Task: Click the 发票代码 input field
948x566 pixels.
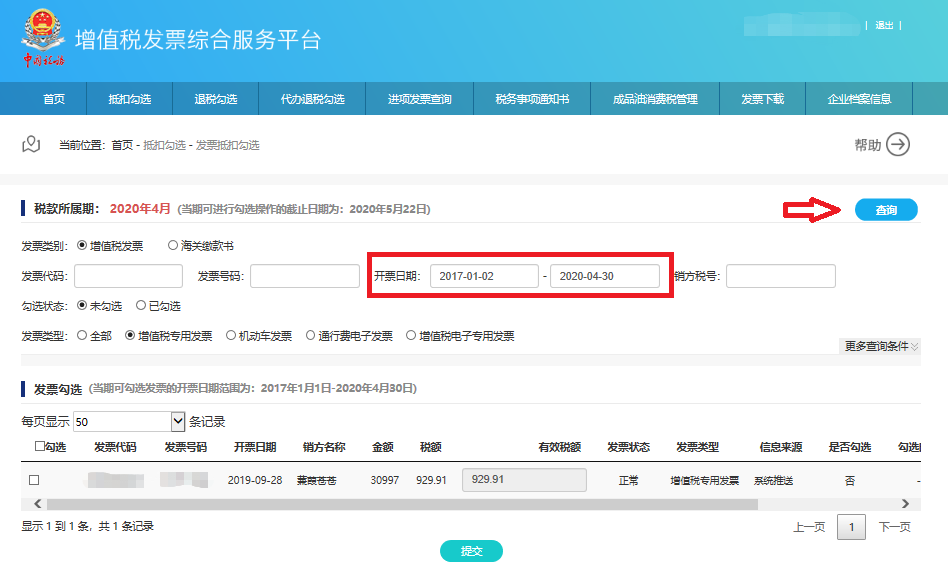Action: [x=128, y=276]
